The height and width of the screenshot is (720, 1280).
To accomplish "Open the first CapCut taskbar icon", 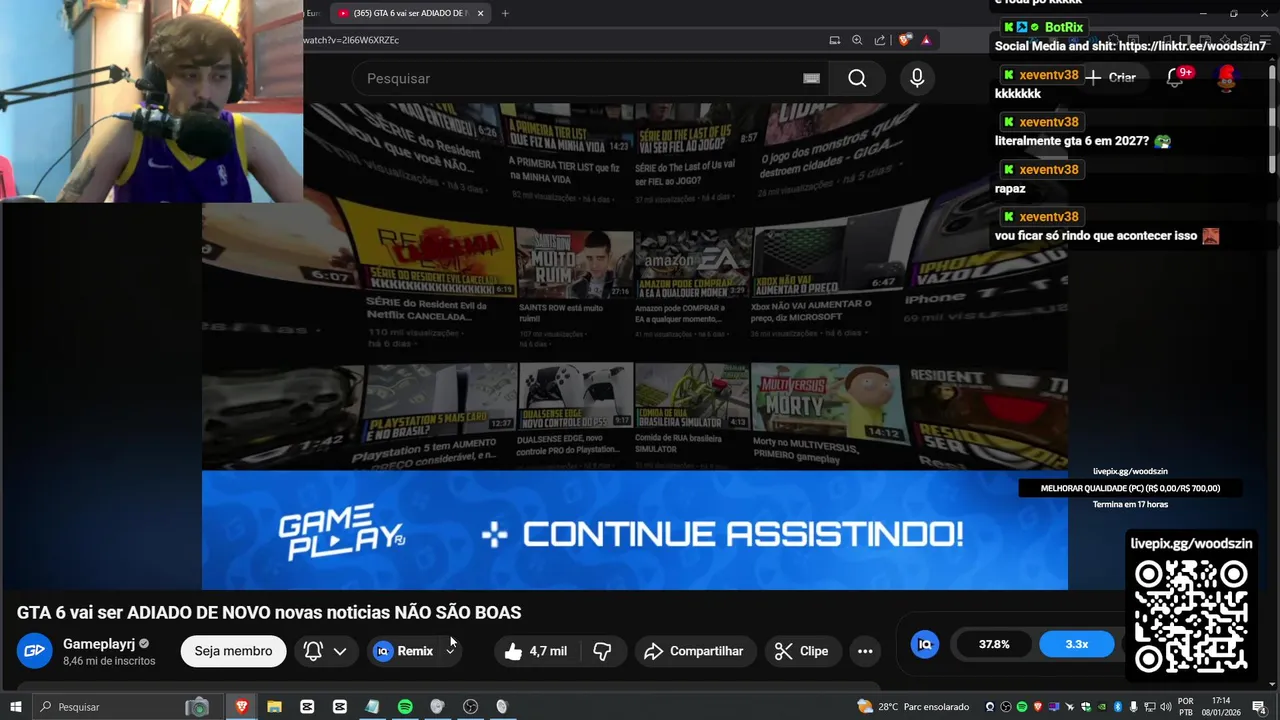I will 307,707.
